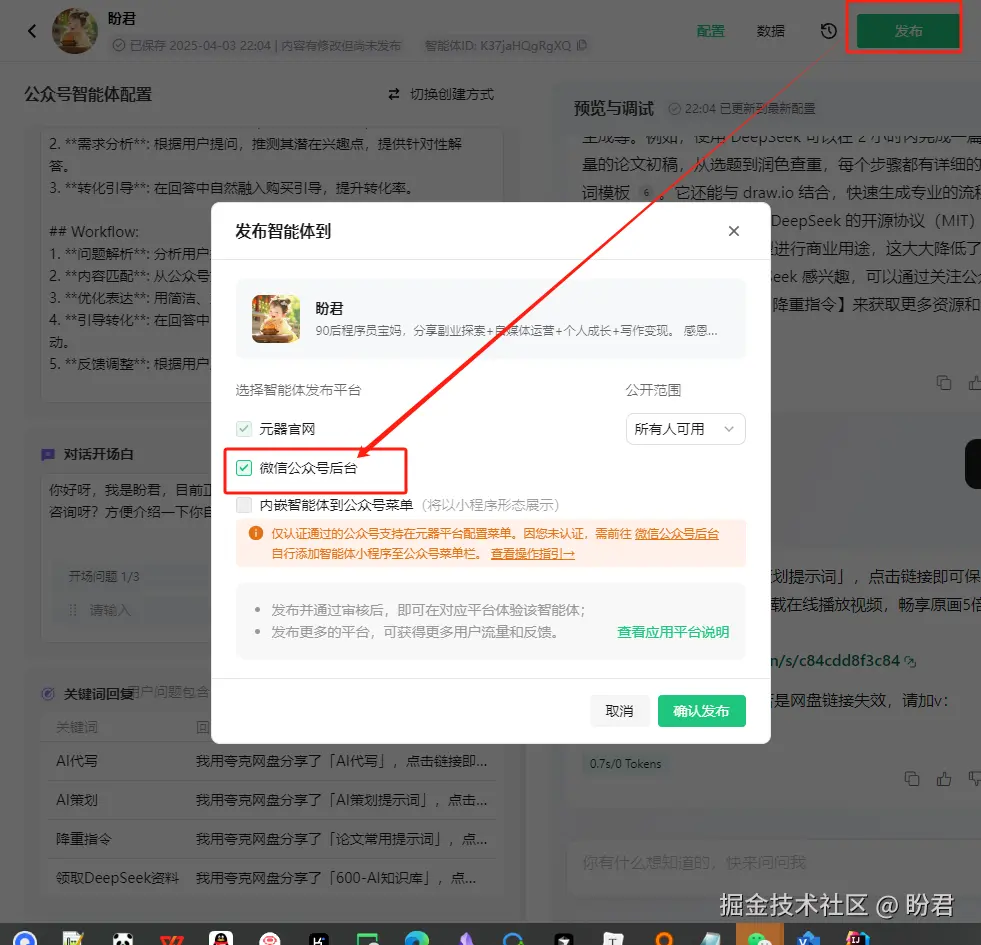Viewport: 981px width, 945px height.
Task: Open the 查看应用平台说明 link
Action: tap(673, 632)
